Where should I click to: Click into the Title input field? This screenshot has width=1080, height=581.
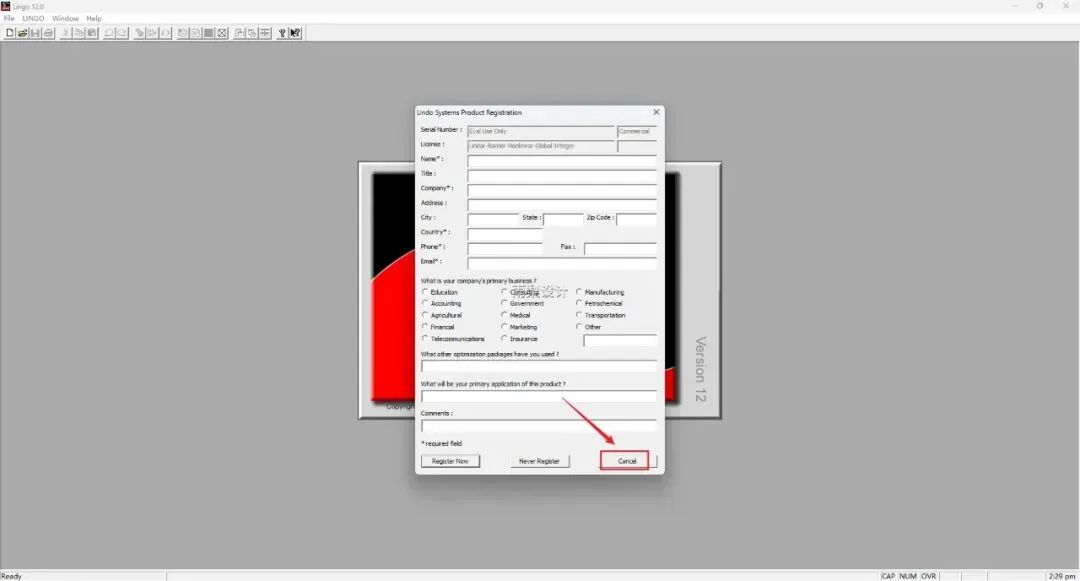(x=562, y=175)
